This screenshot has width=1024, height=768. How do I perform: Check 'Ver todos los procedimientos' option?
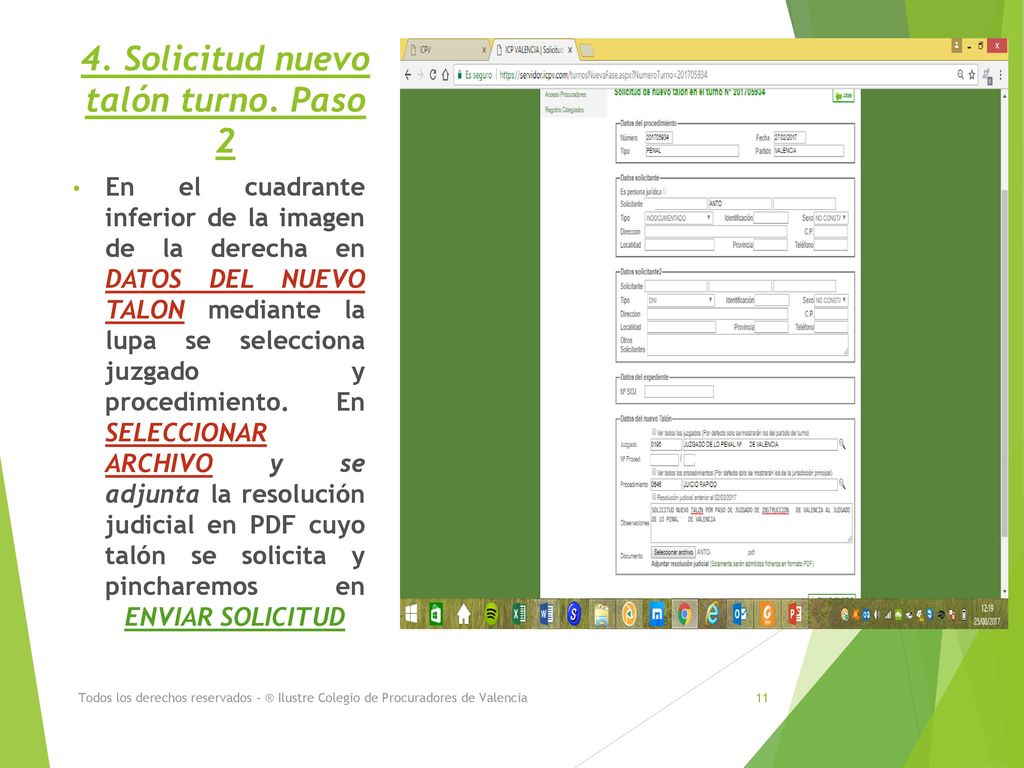point(654,472)
